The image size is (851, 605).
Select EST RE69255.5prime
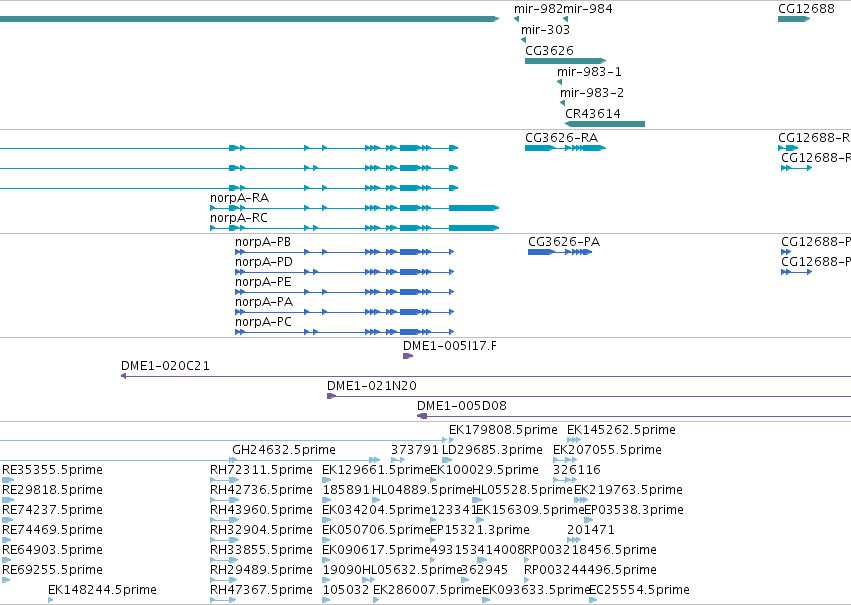[x=53, y=571]
